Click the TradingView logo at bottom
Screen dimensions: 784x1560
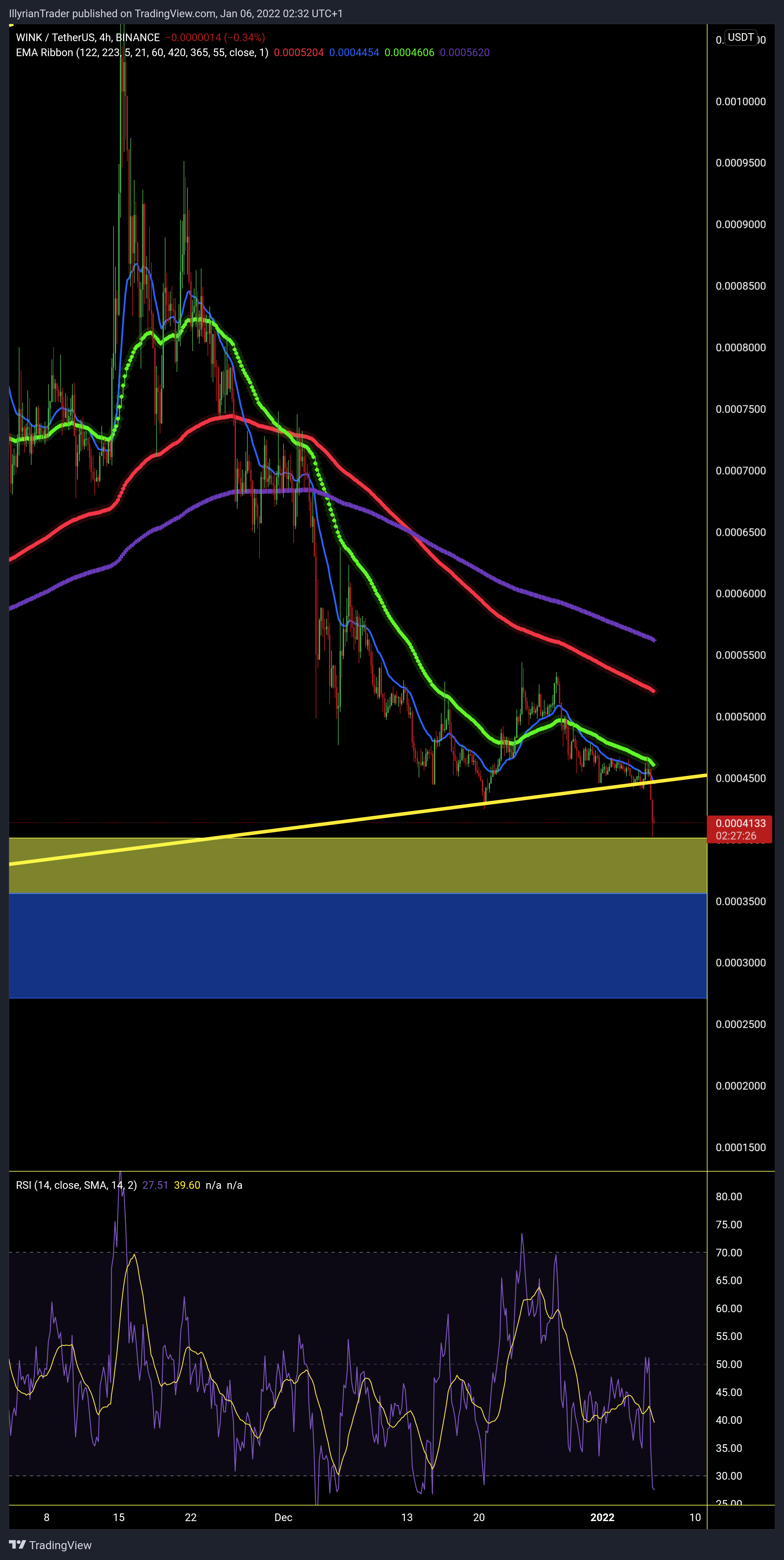click(50, 1545)
